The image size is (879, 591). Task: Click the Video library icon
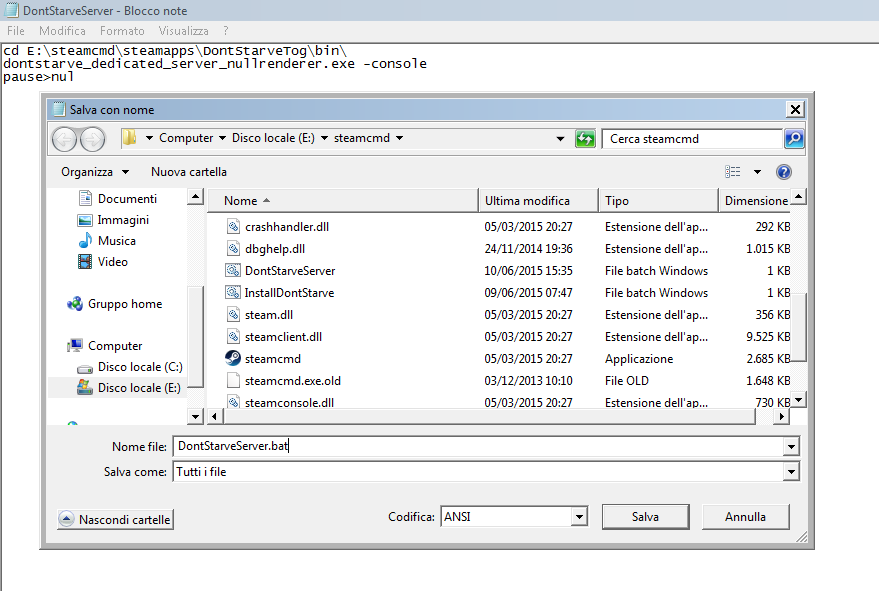(85, 261)
